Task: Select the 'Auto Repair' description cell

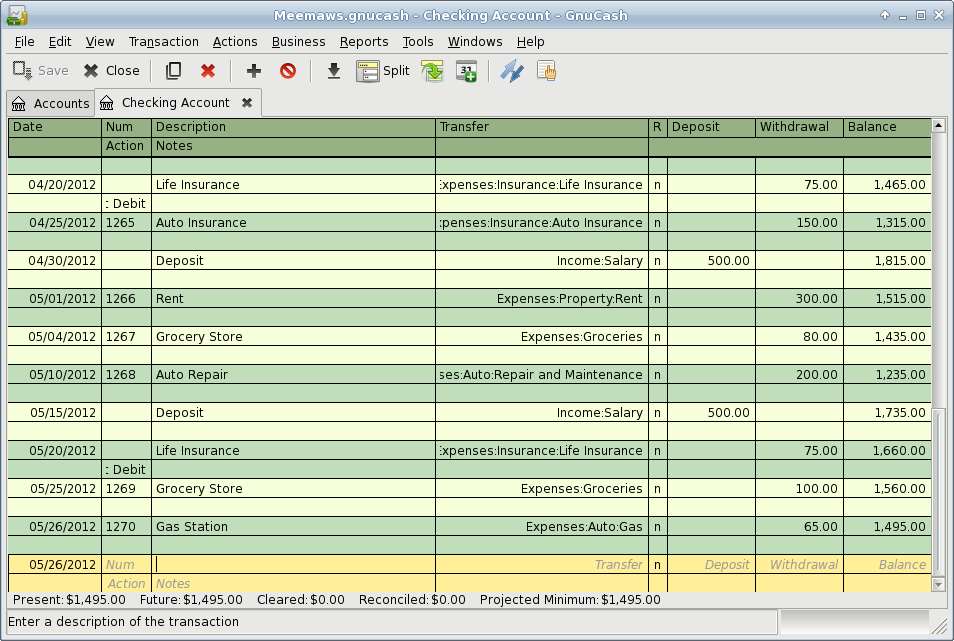Action: 293,375
